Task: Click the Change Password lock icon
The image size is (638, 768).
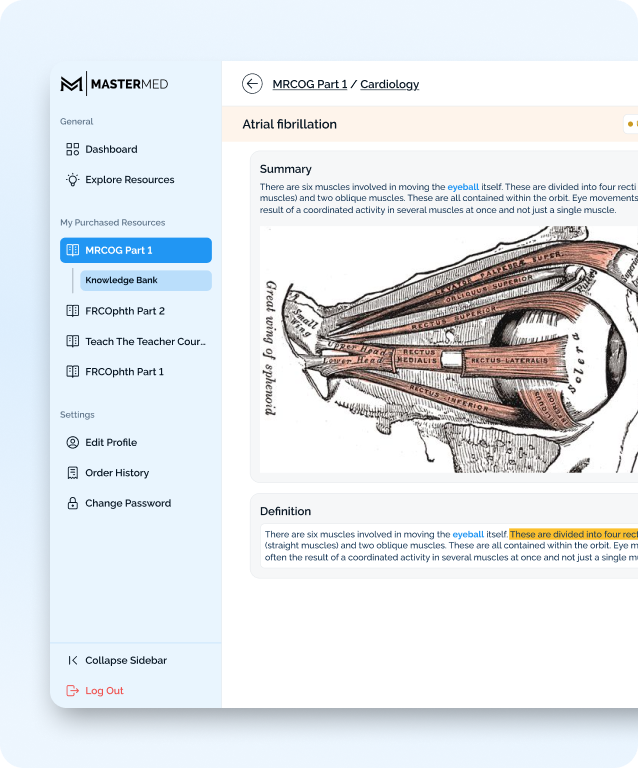Action: (x=72, y=503)
